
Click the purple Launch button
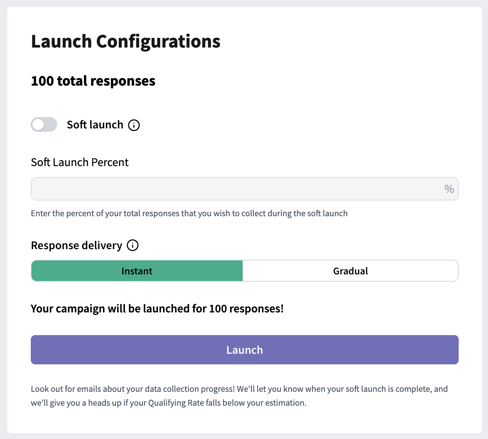[x=245, y=350]
